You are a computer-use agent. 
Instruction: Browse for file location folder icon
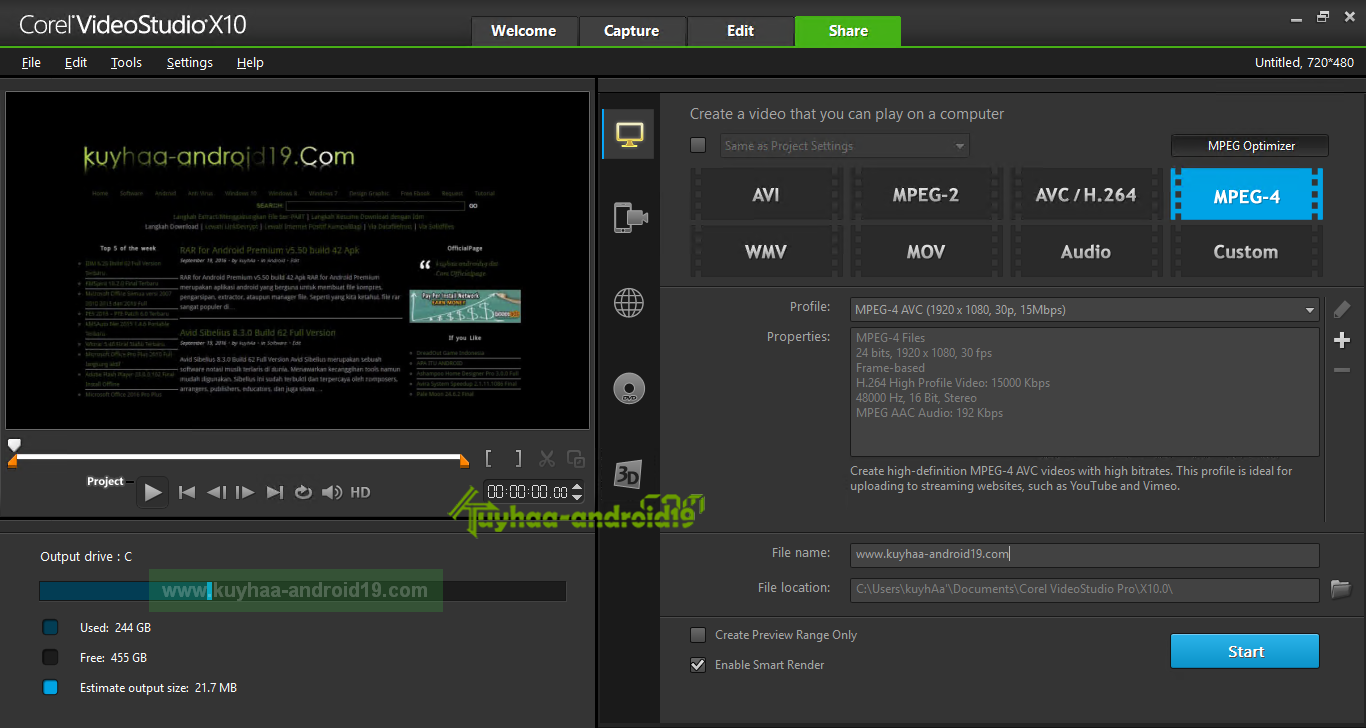click(x=1341, y=589)
